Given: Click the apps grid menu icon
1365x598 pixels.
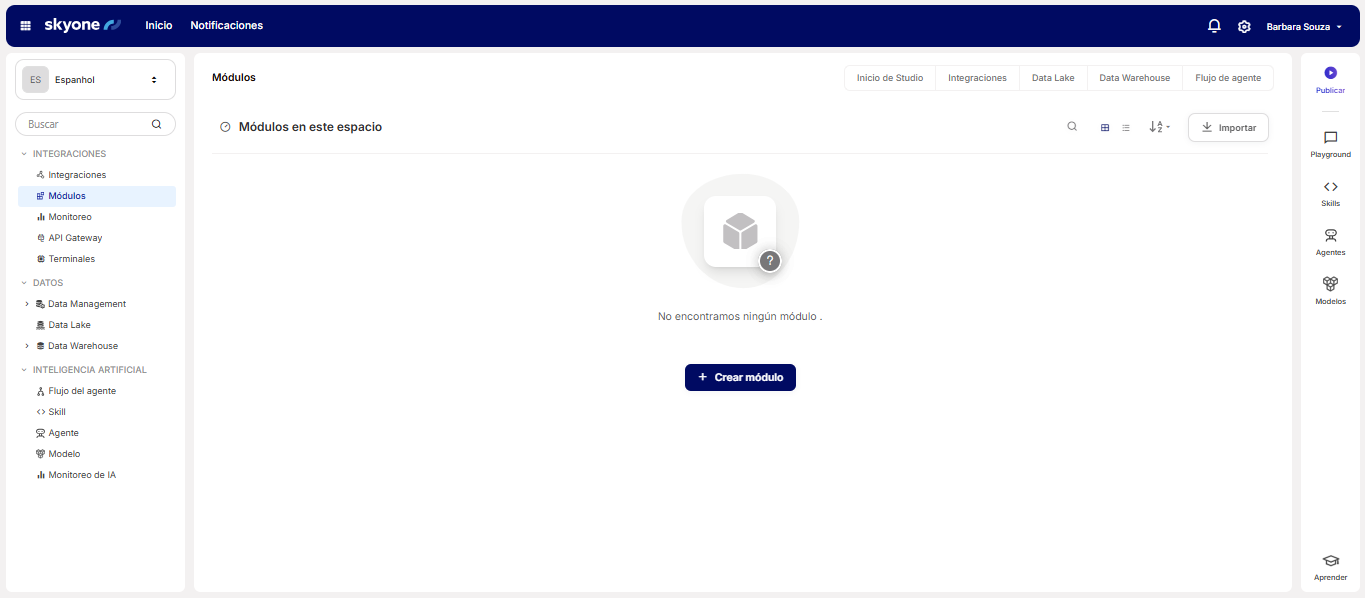Looking at the screenshot, I should click(26, 26).
